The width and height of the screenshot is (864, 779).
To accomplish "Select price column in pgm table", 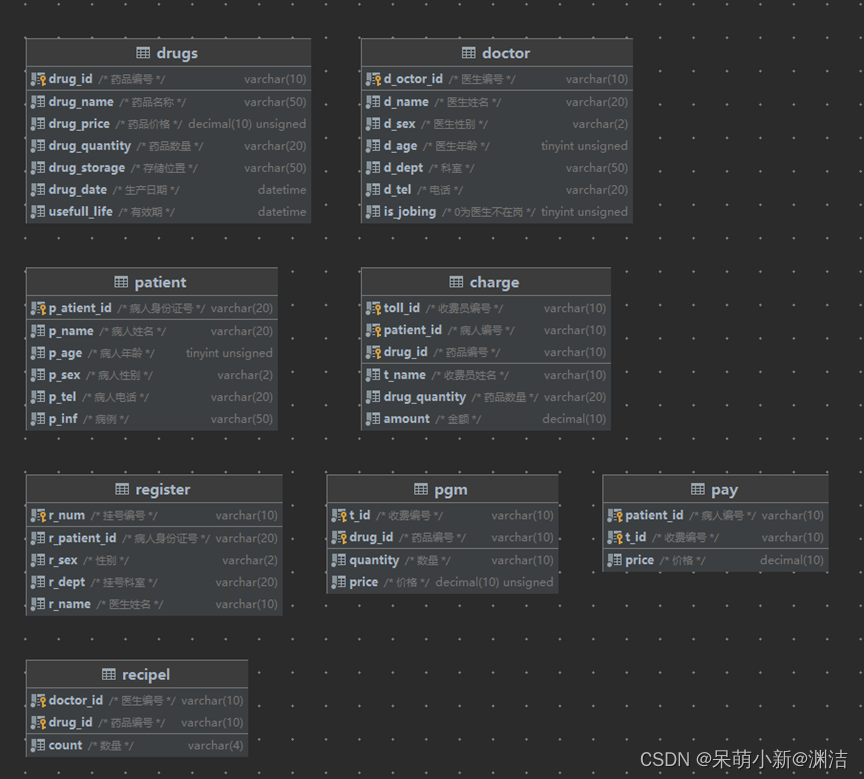I will click(364, 582).
